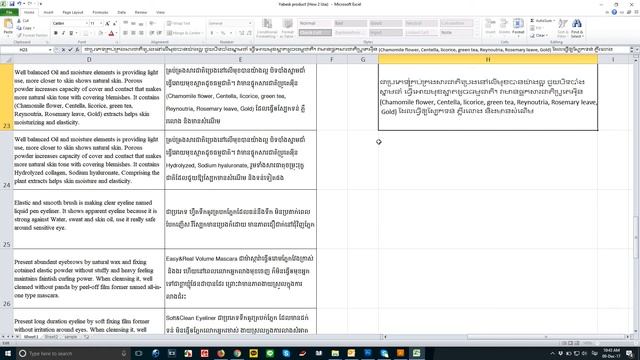The image size is (640, 360).
Task: Switch to the Page Layout tab
Action: pos(73,13)
